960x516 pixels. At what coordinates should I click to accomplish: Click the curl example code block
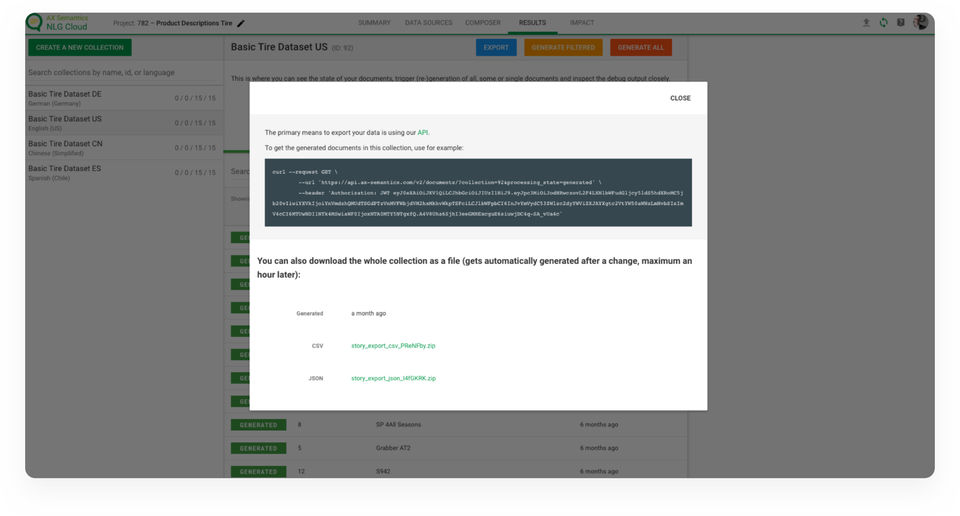[x=478, y=193]
